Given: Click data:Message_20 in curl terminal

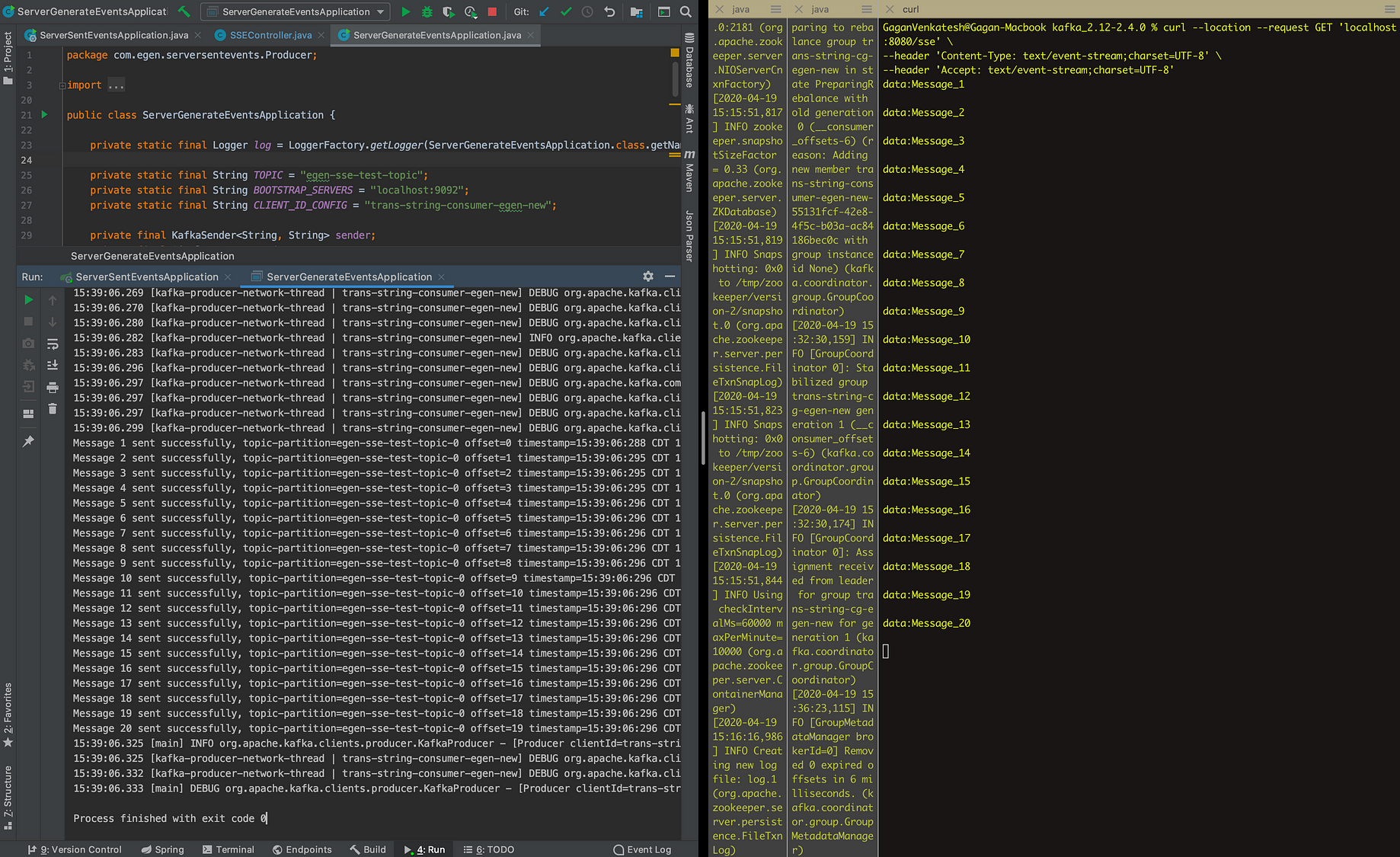Looking at the screenshot, I should pyautogui.click(x=926, y=623).
